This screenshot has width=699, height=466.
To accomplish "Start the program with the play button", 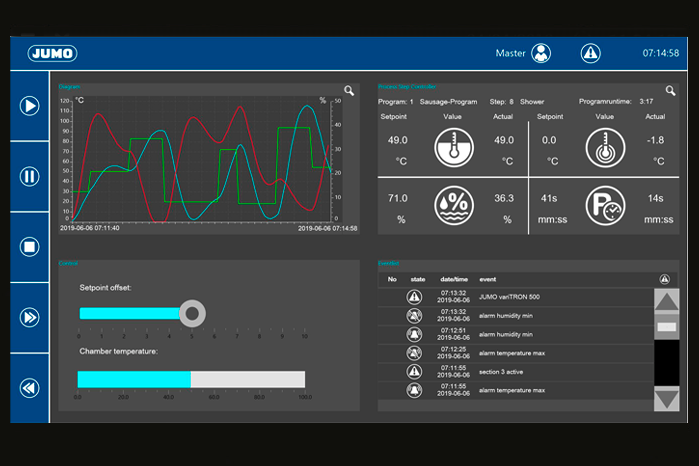I will coord(29,106).
